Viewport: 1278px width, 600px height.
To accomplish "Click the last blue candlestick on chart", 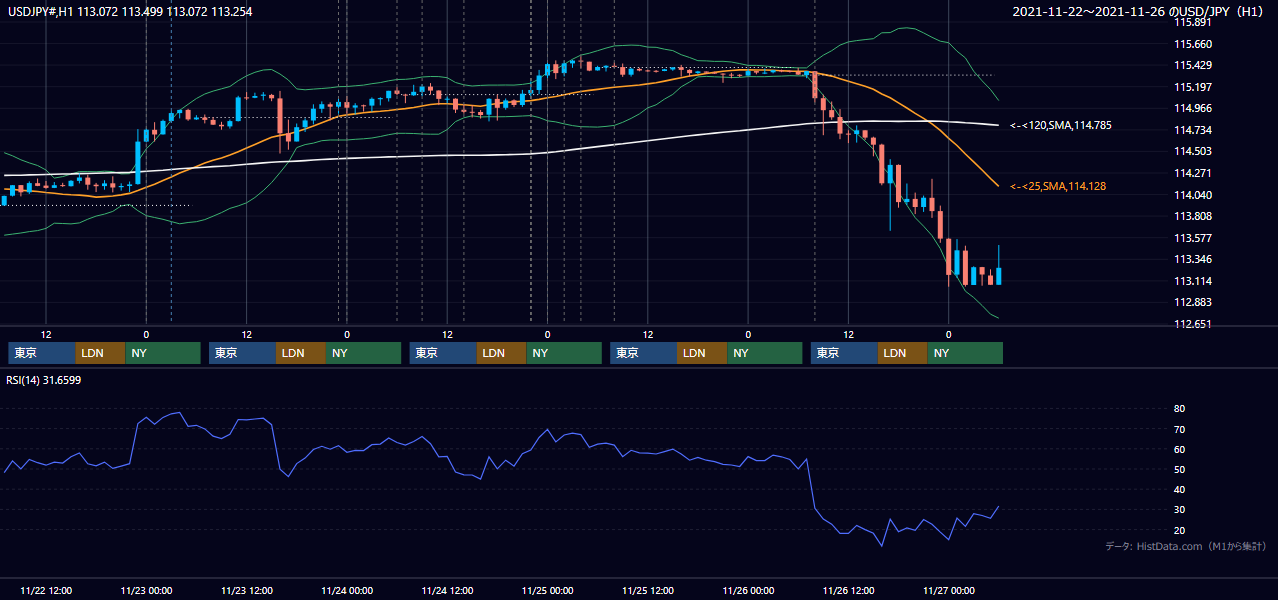I will point(999,274).
